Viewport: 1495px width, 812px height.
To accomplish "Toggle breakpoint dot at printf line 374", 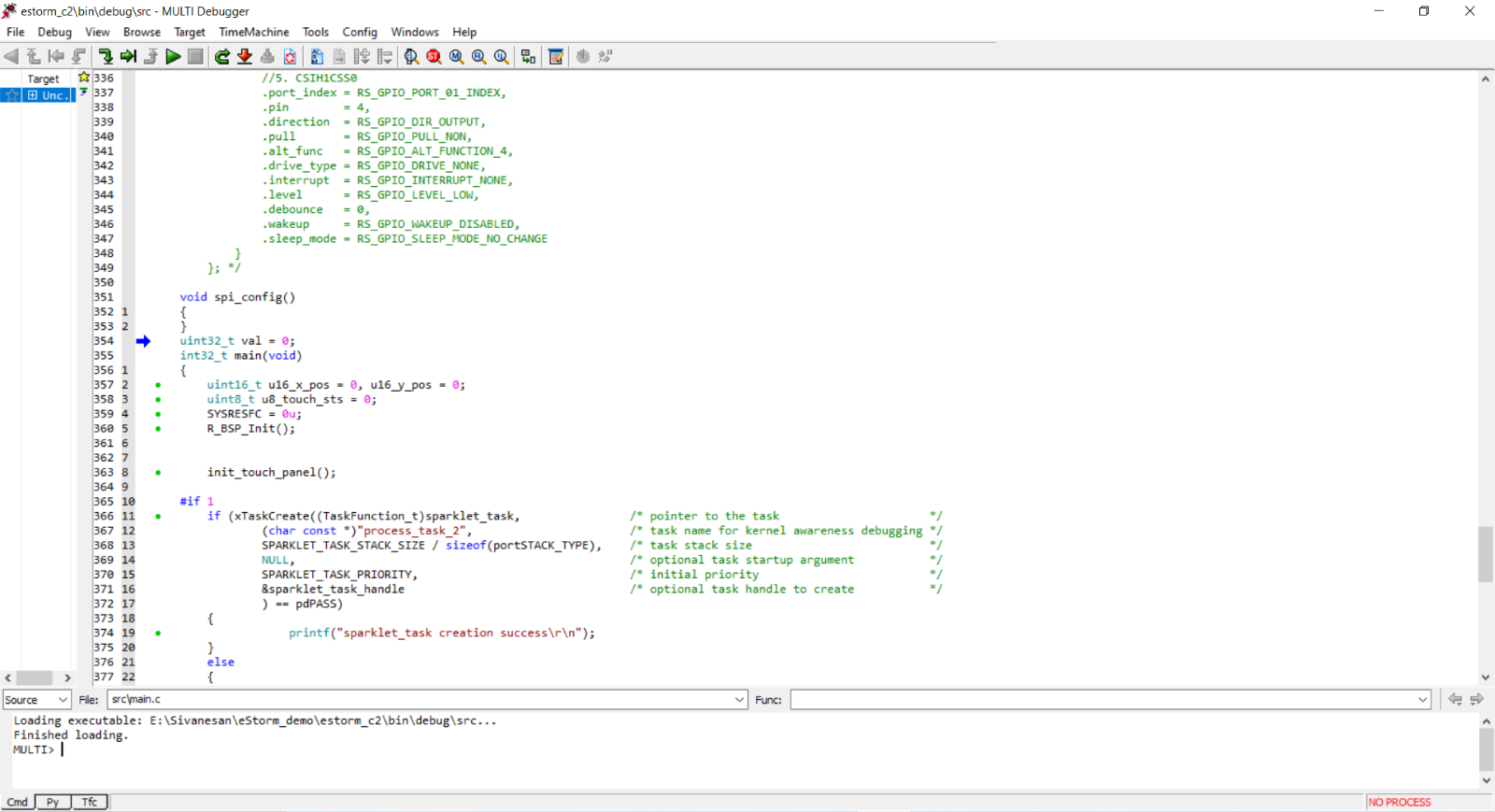I will pyautogui.click(x=158, y=634).
